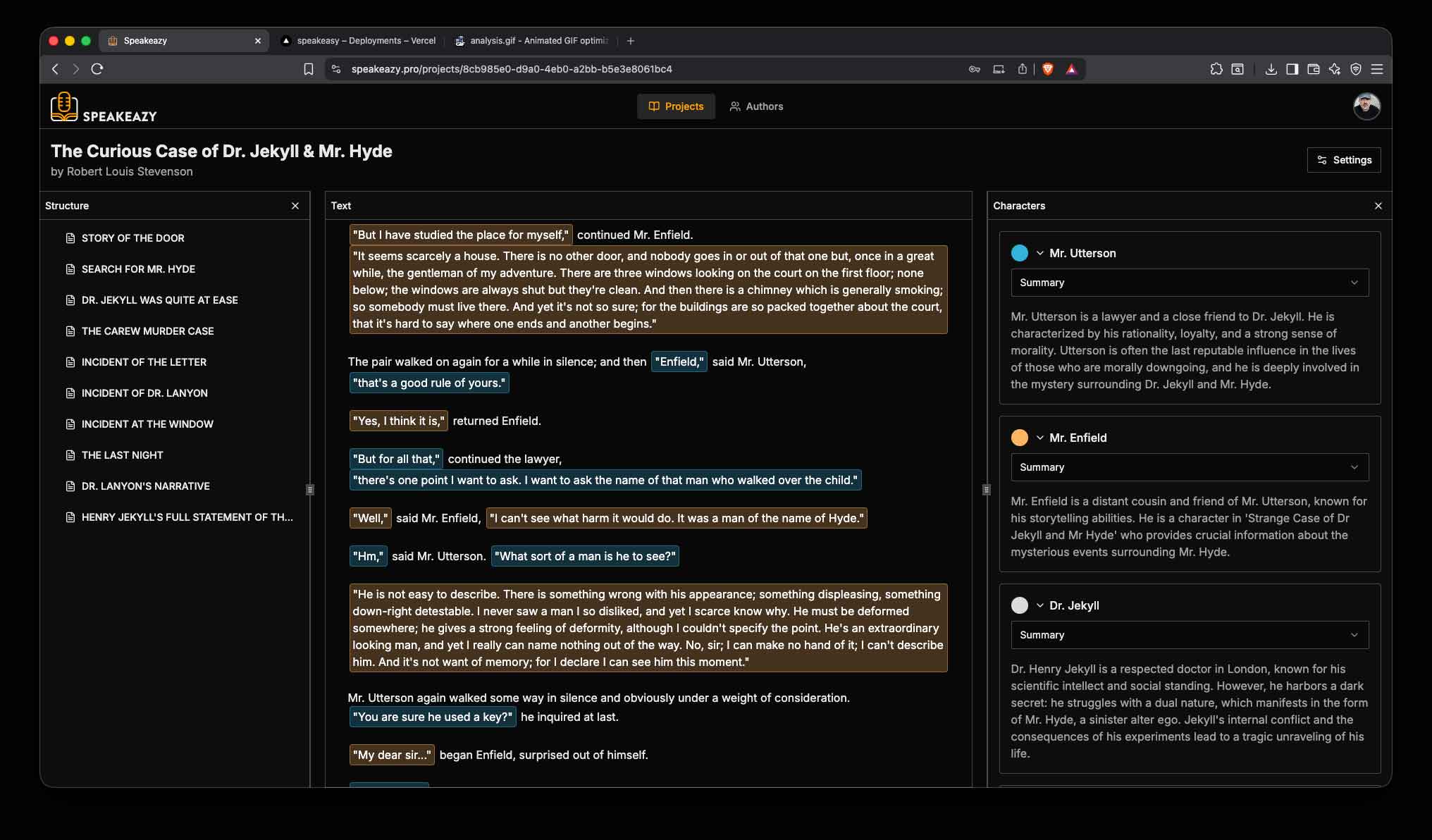The width and height of the screenshot is (1432, 840).
Task: Open the user profile avatar
Action: tap(1366, 106)
